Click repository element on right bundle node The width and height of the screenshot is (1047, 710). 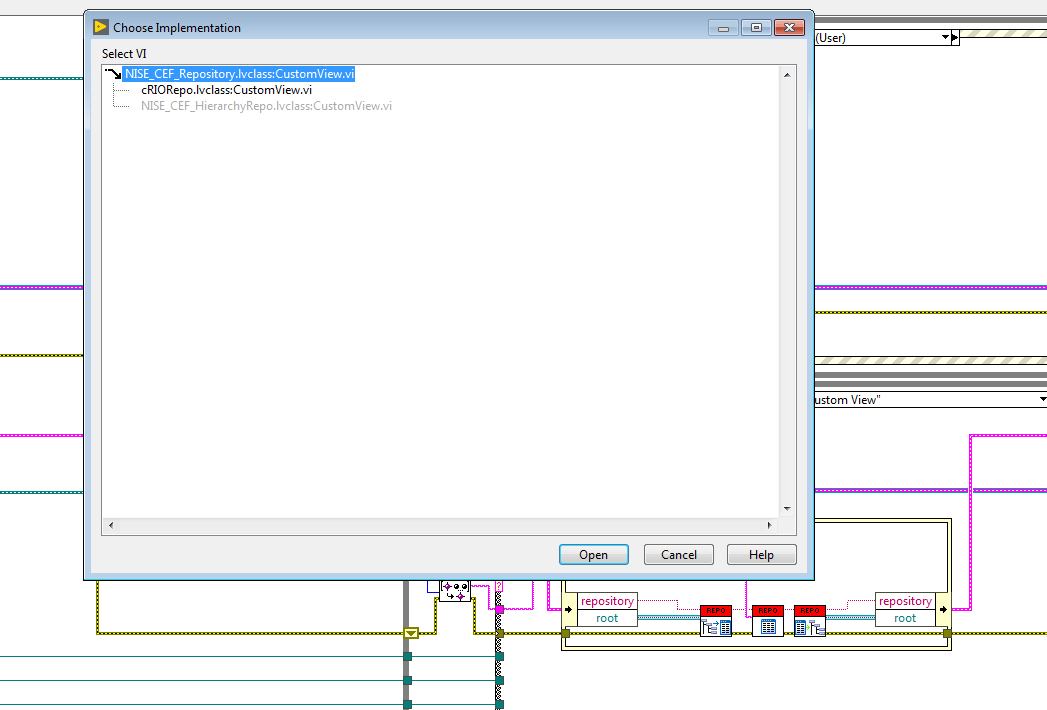pyautogui.click(x=905, y=601)
